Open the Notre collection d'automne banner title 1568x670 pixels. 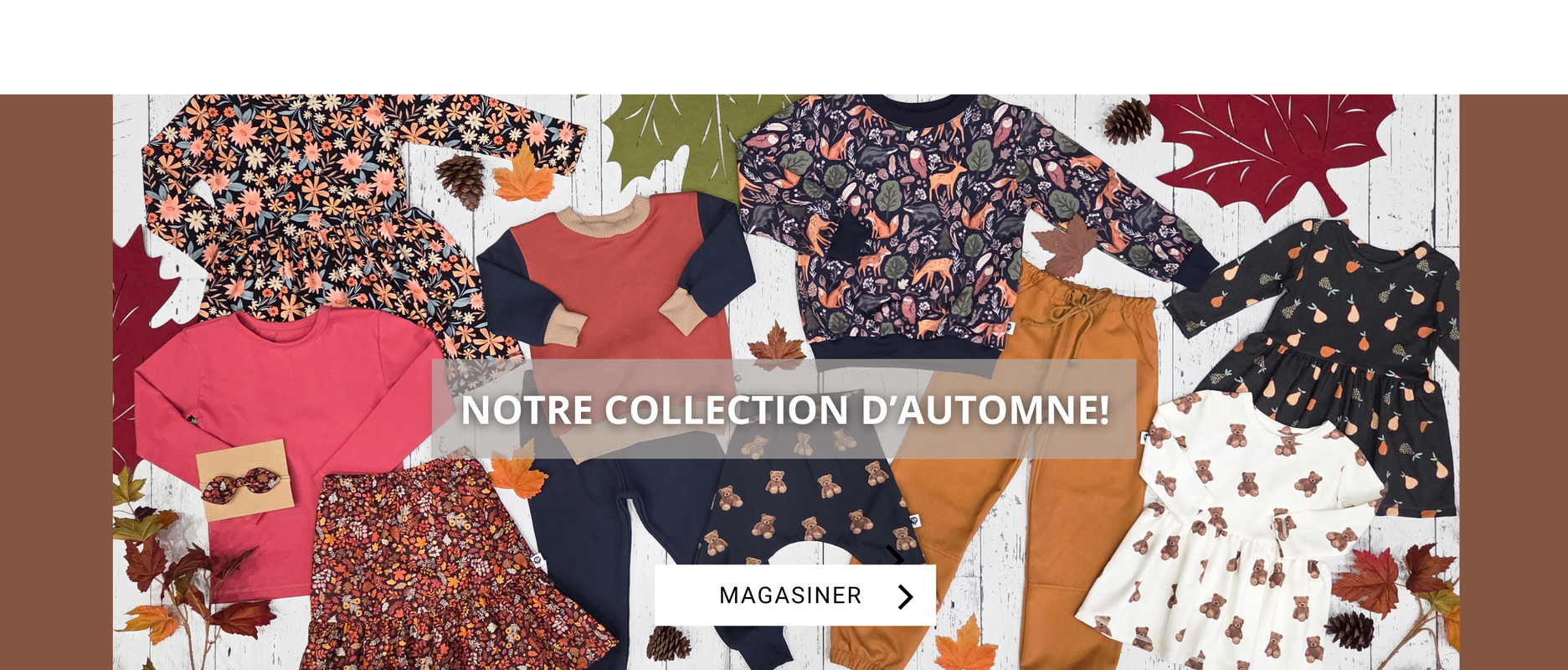point(784,410)
